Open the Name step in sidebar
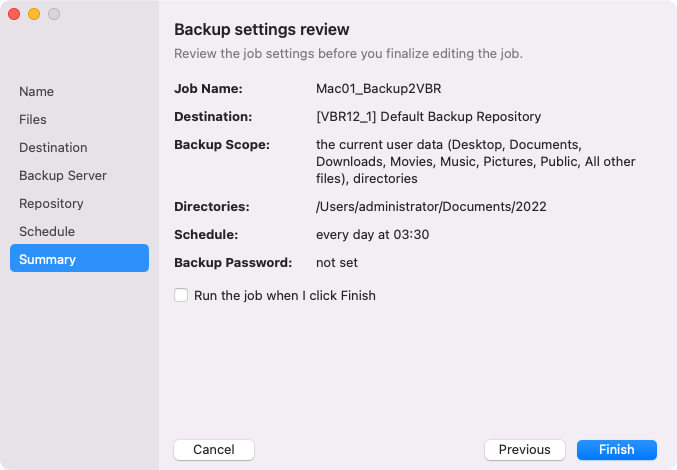This screenshot has height=470, width=677. [37, 91]
